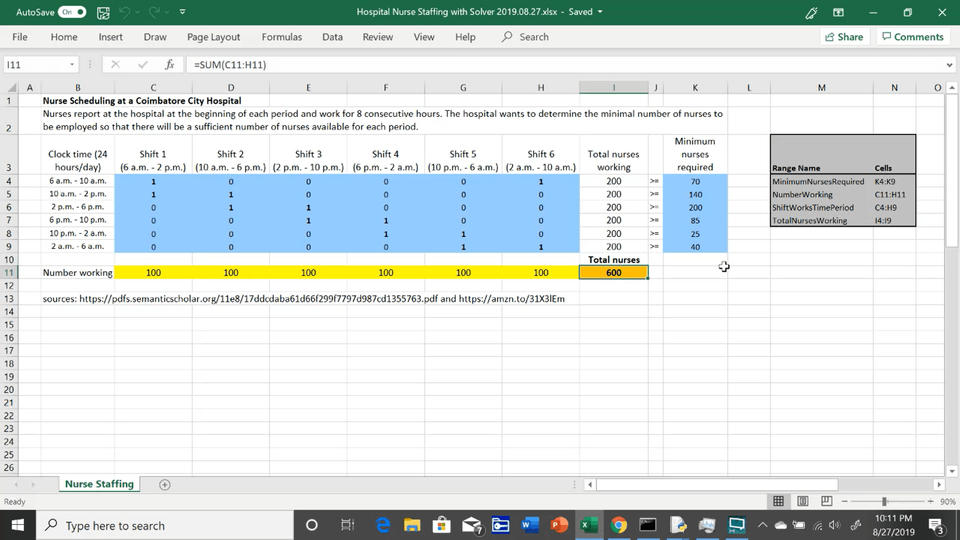Open the Page Layout tab
Image resolution: width=960 pixels, height=540 pixels.
click(214, 37)
